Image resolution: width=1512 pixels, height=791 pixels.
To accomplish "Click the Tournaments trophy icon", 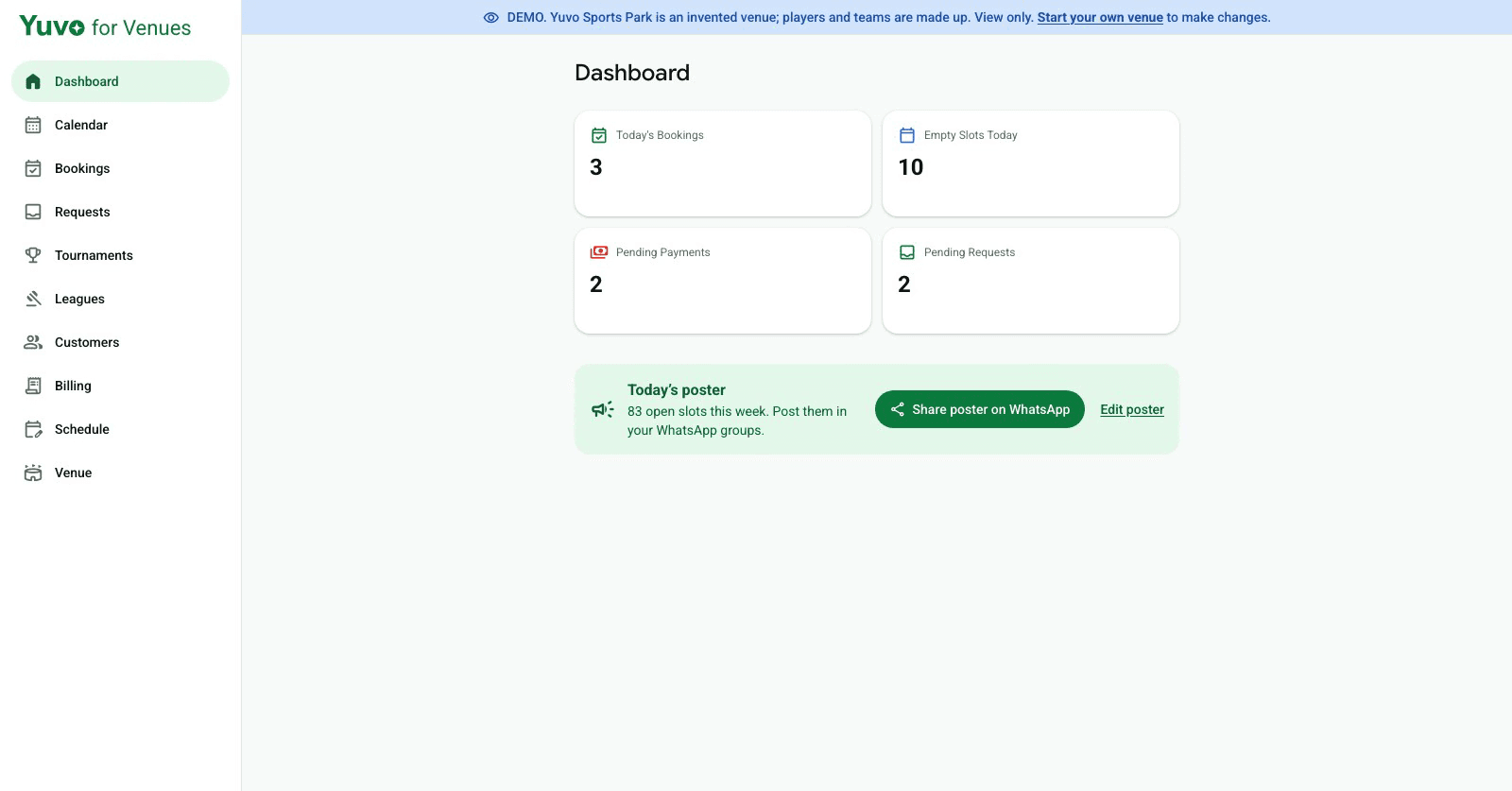I will pos(33,255).
